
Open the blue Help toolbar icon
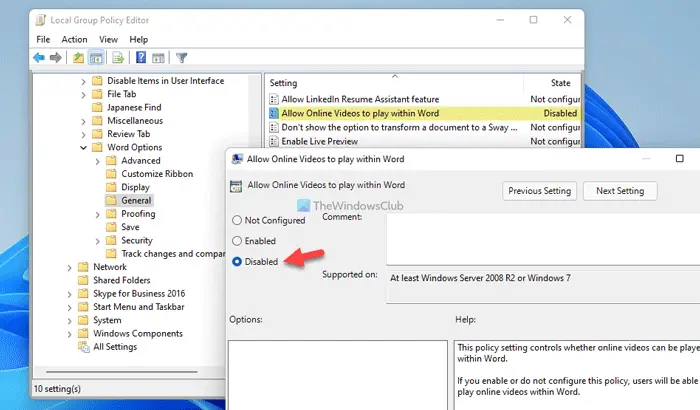(141, 57)
